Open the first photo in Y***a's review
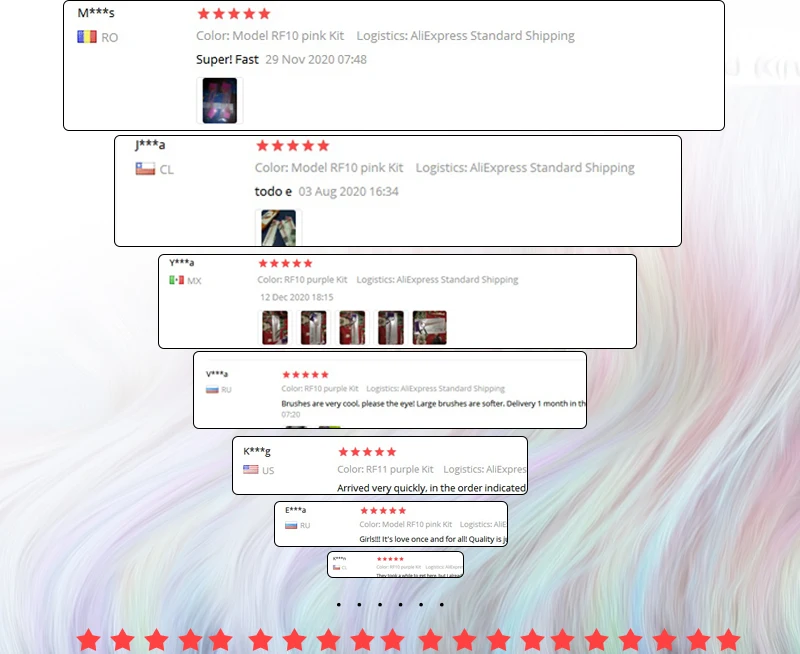This screenshot has height=654, width=800. (275, 328)
